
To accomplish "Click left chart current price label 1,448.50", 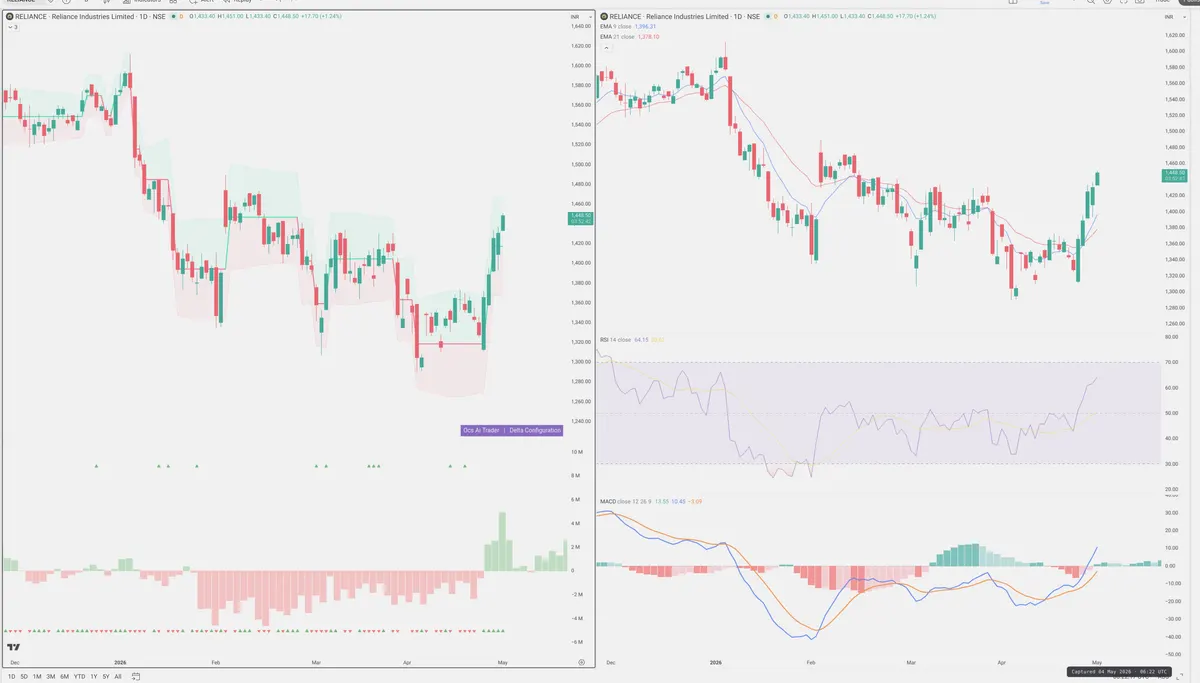I will (581, 218).
